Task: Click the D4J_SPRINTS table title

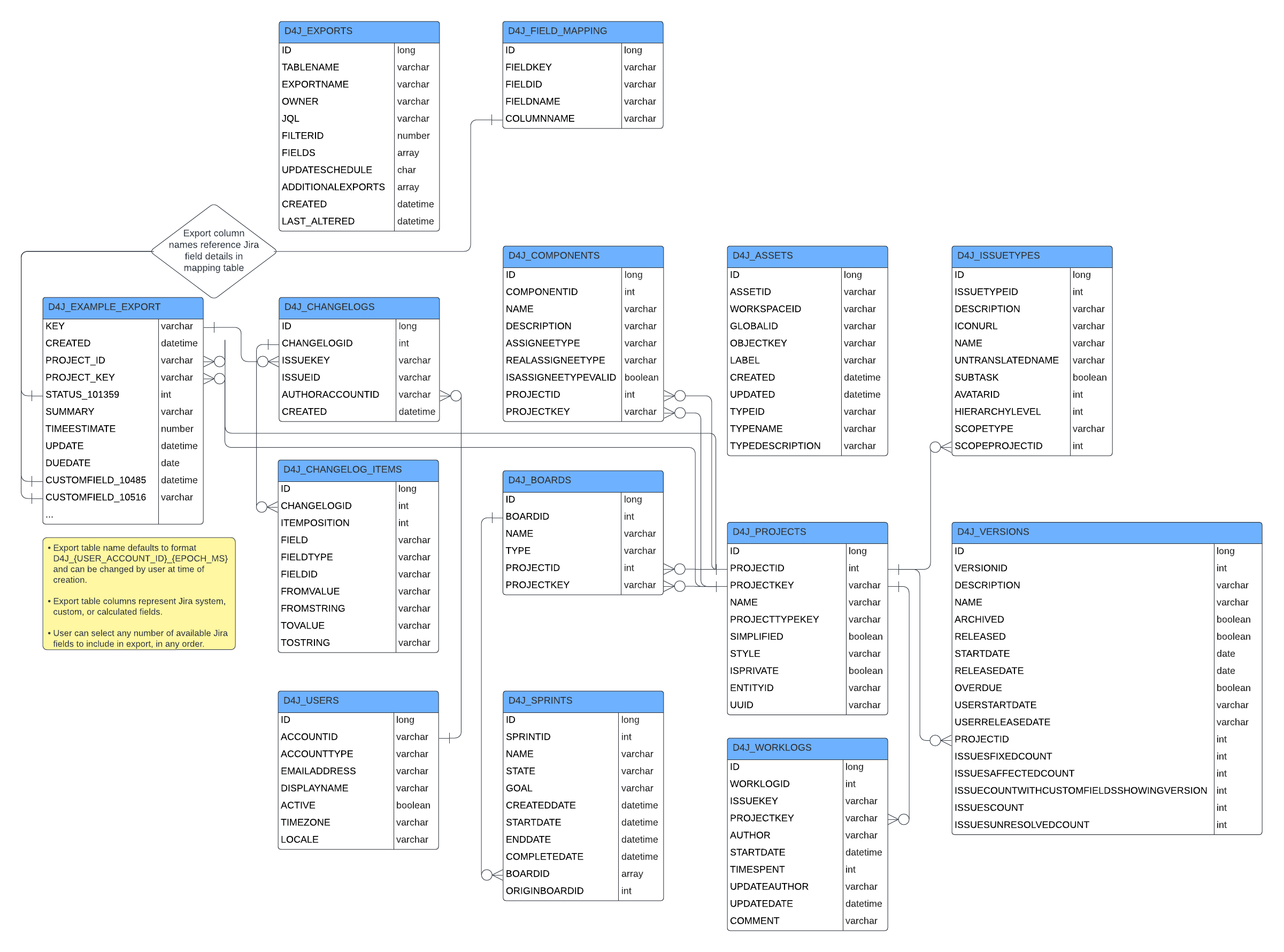Action: (x=583, y=701)
